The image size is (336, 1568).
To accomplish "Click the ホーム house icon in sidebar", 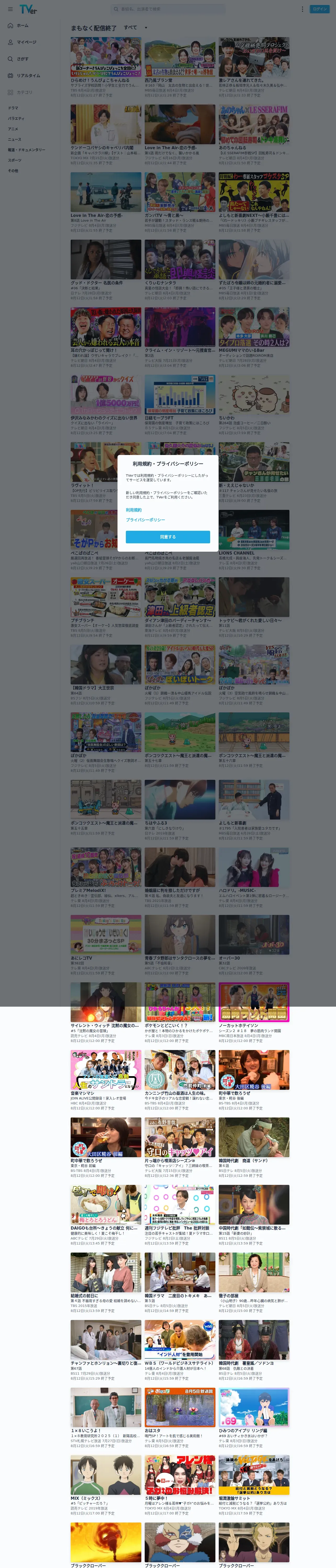I will click(x=10, y=26).
